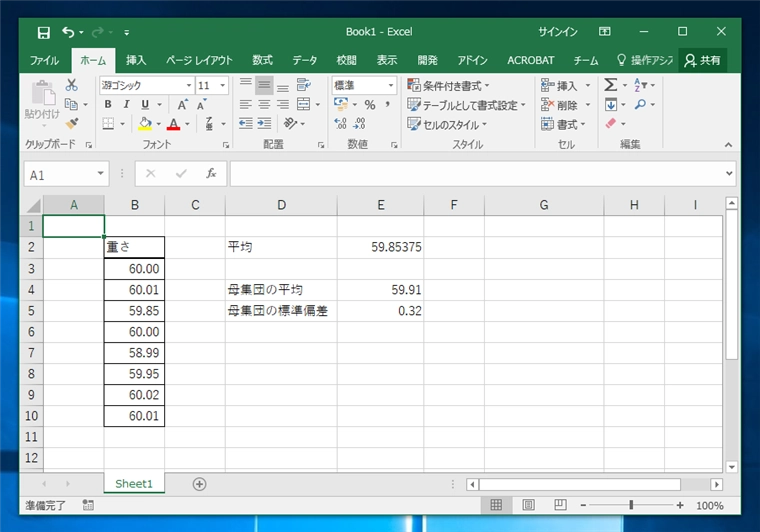This screenshot has width=760, height=532.
Task: Toggle Bold formatting
Action: [x=108, y=104]
